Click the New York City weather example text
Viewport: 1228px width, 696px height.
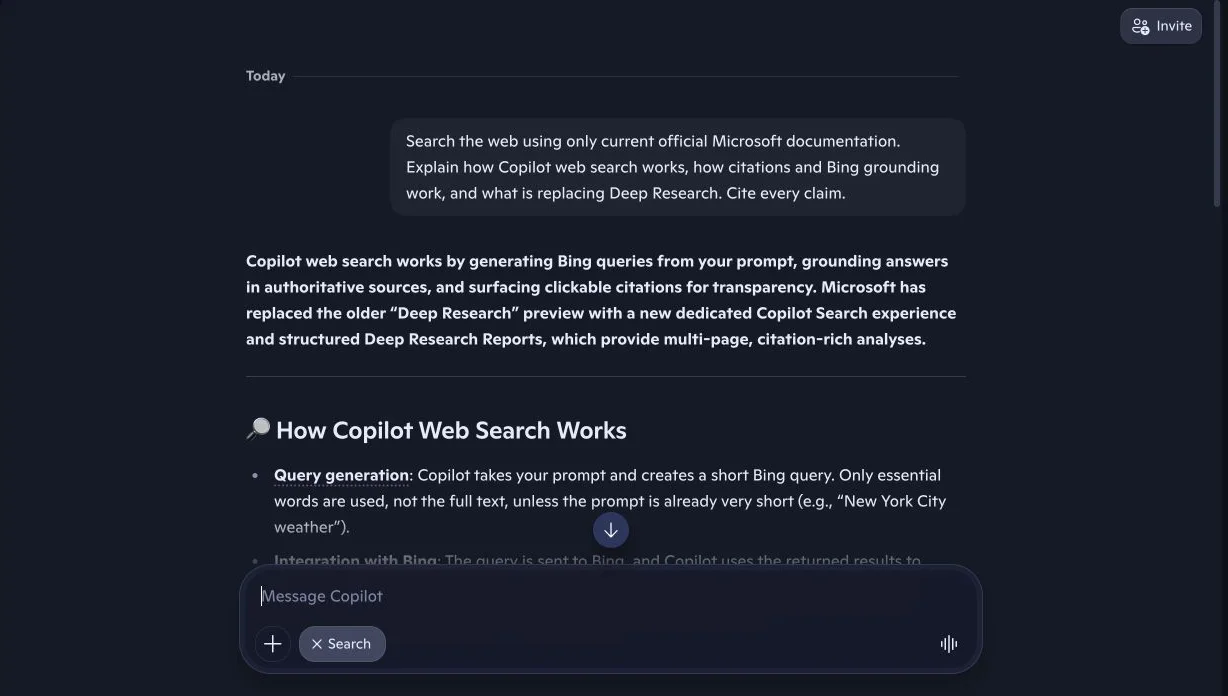610,514
